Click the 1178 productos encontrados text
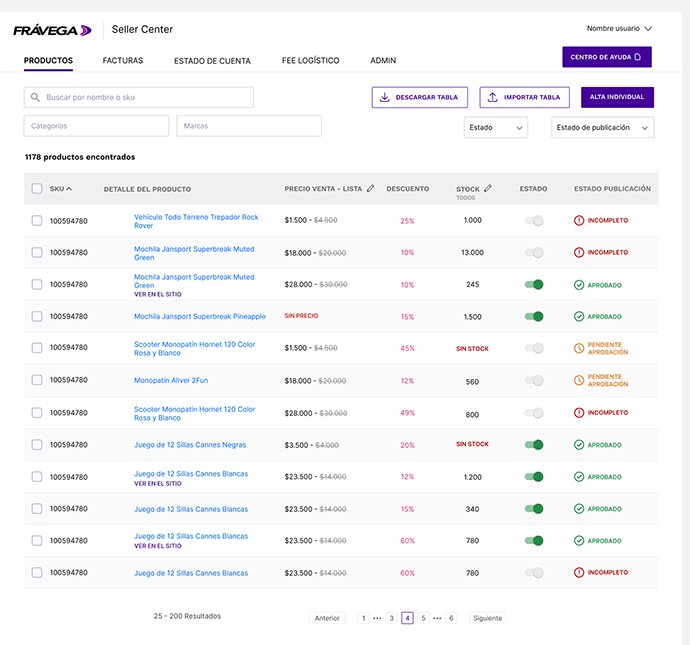The image size is (690, 645). [80, 157]
